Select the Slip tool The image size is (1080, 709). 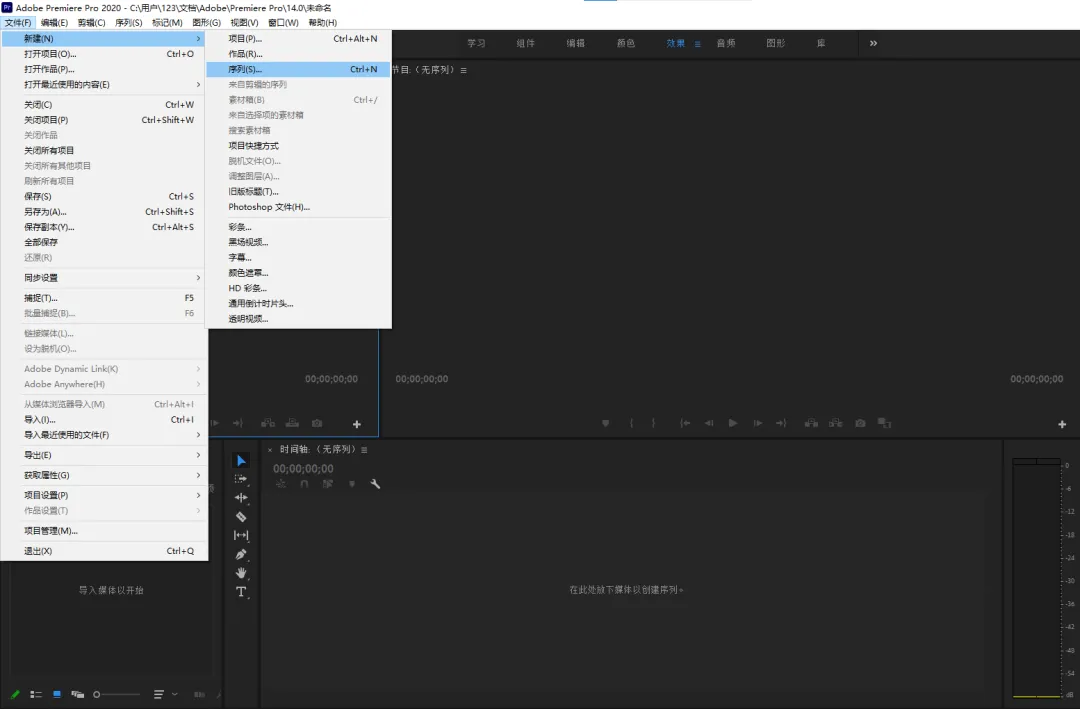click(x=241, y=535)
